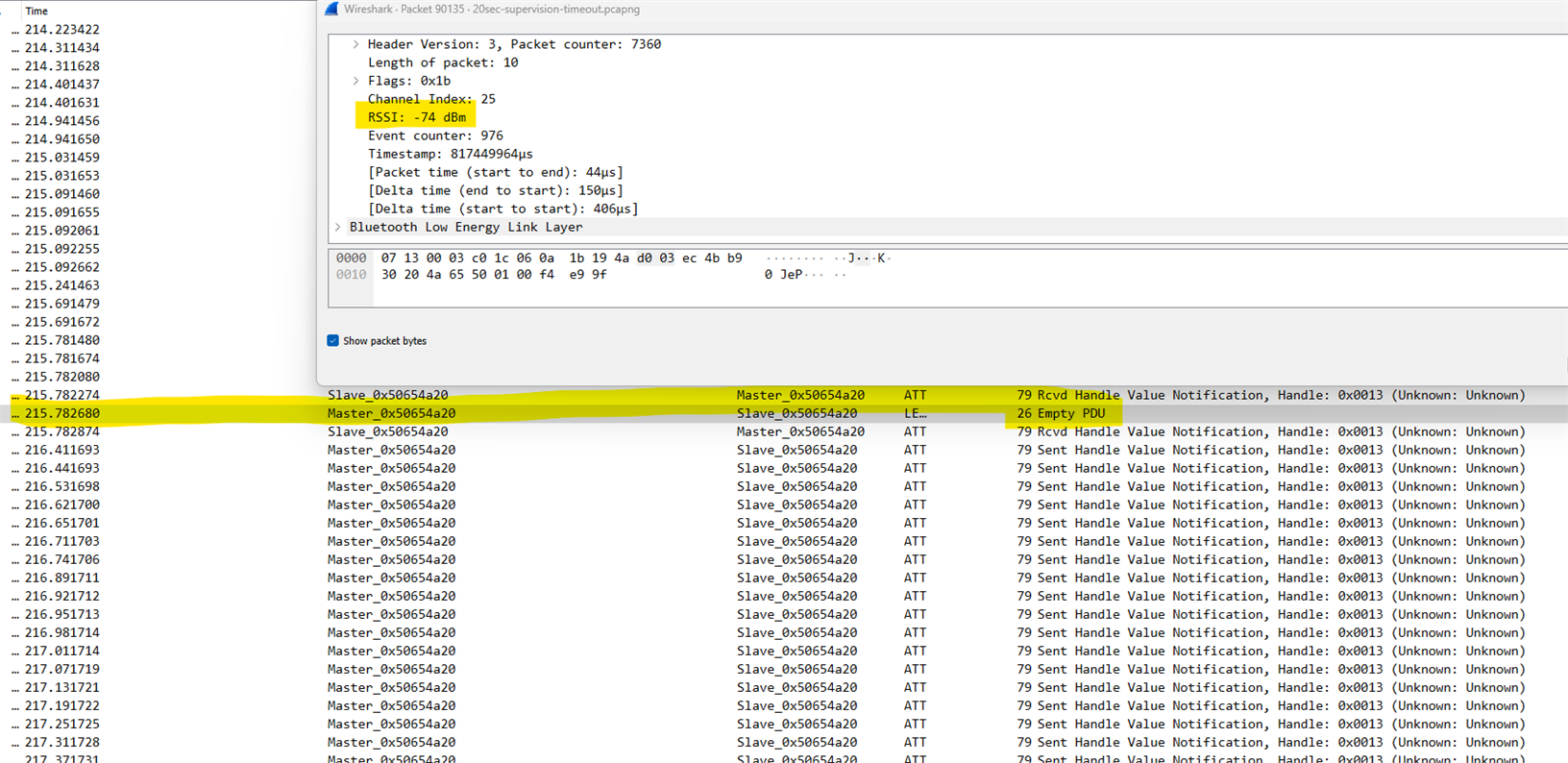Click Wireshark Packet 90135 window title
1568x763 pixels.
tap(492, 9)
